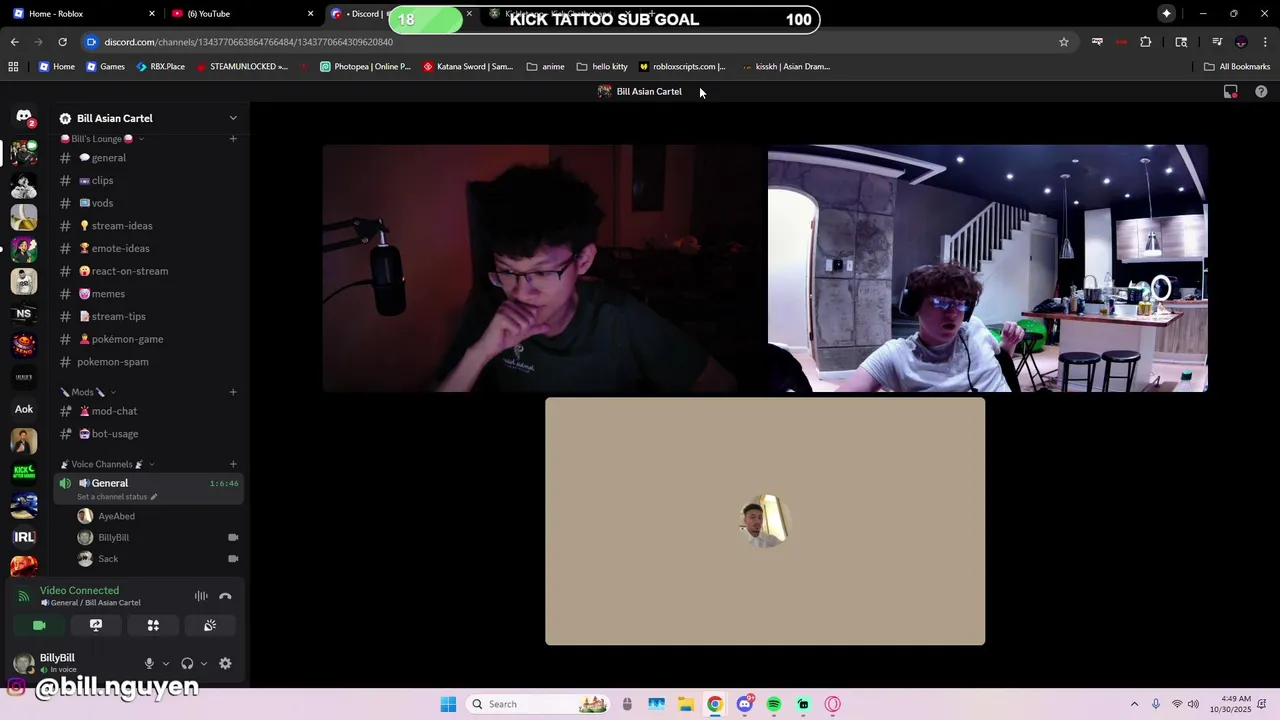
Task: Open the All Bookmarks folder
Action: 1237,67
